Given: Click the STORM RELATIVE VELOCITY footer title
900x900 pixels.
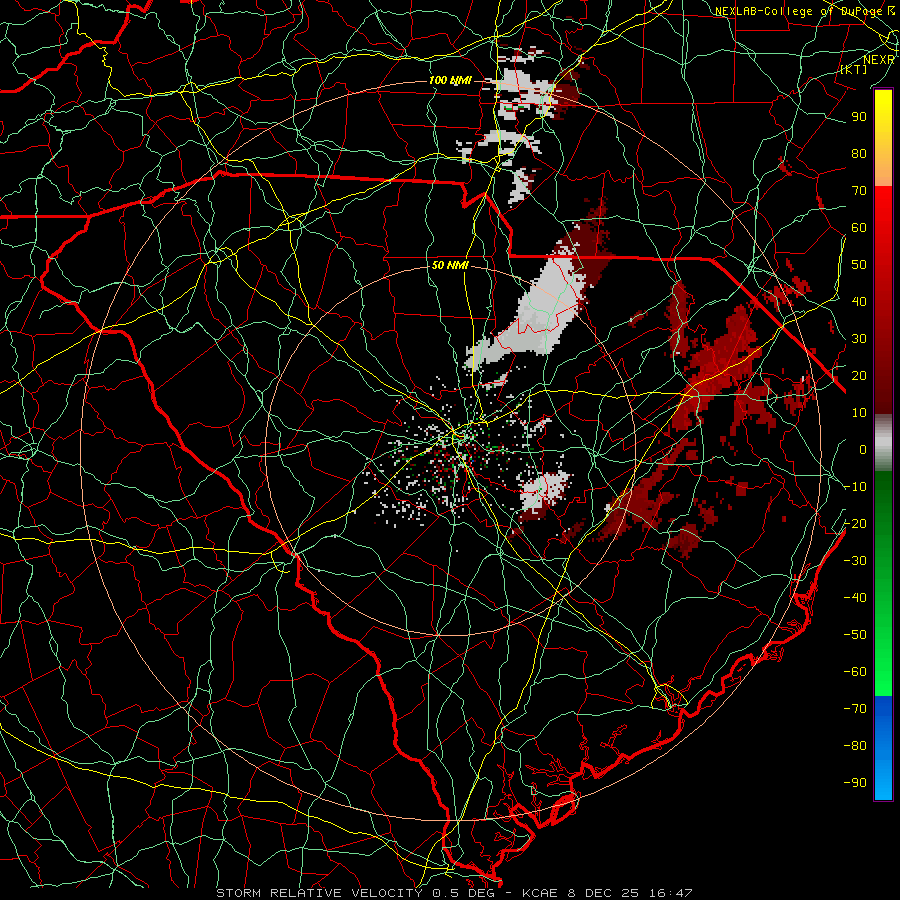Looking at the screenshot, I should pyautogui.click(x=318, y=893).
